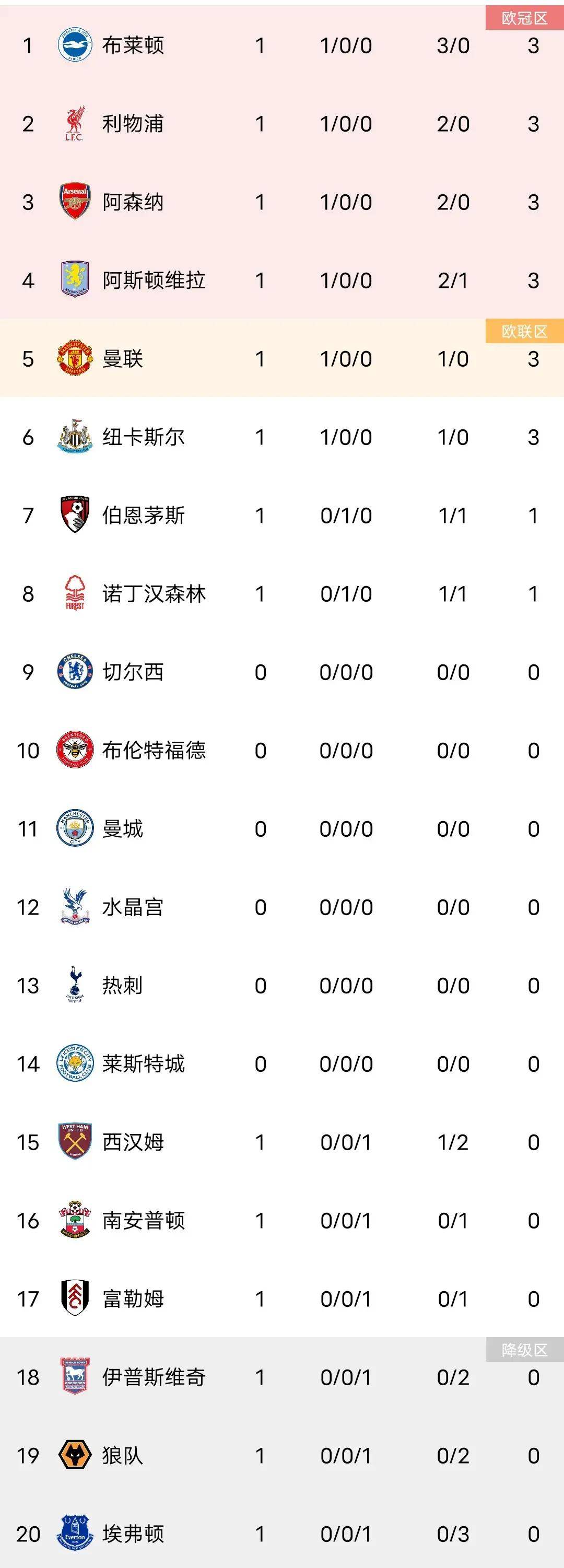
Task: Click the Everton blue crest icon
Action: pos(75,1534)
